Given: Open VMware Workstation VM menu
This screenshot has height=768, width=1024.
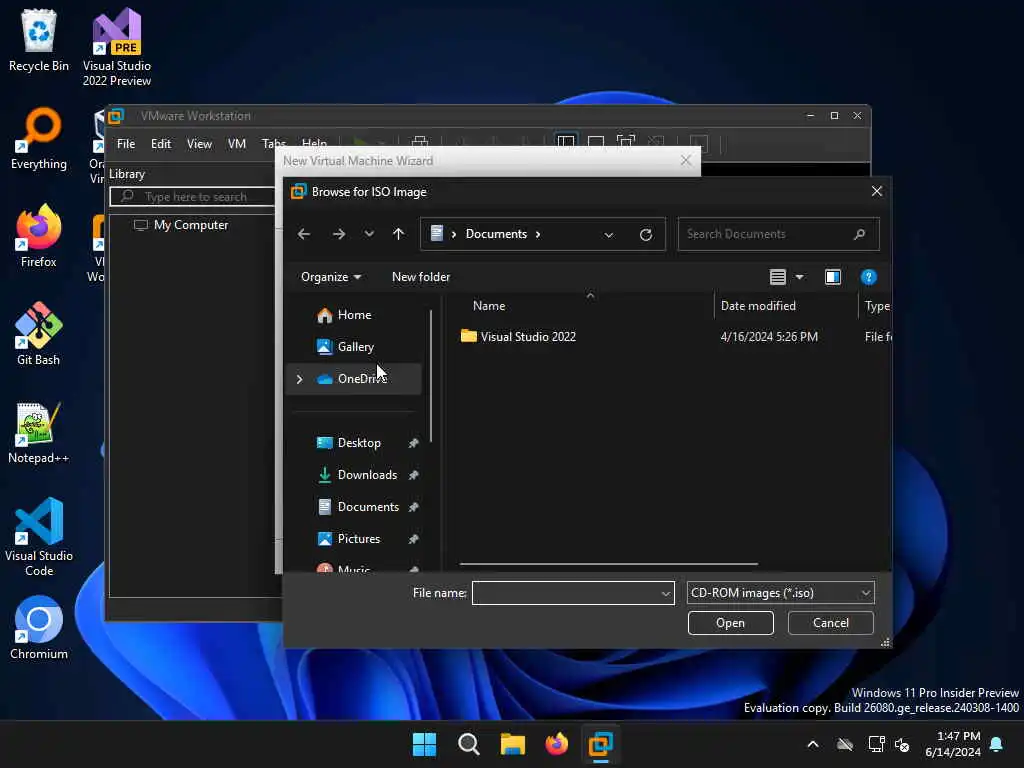Looking at the screenshot, I should coord(236,144).
